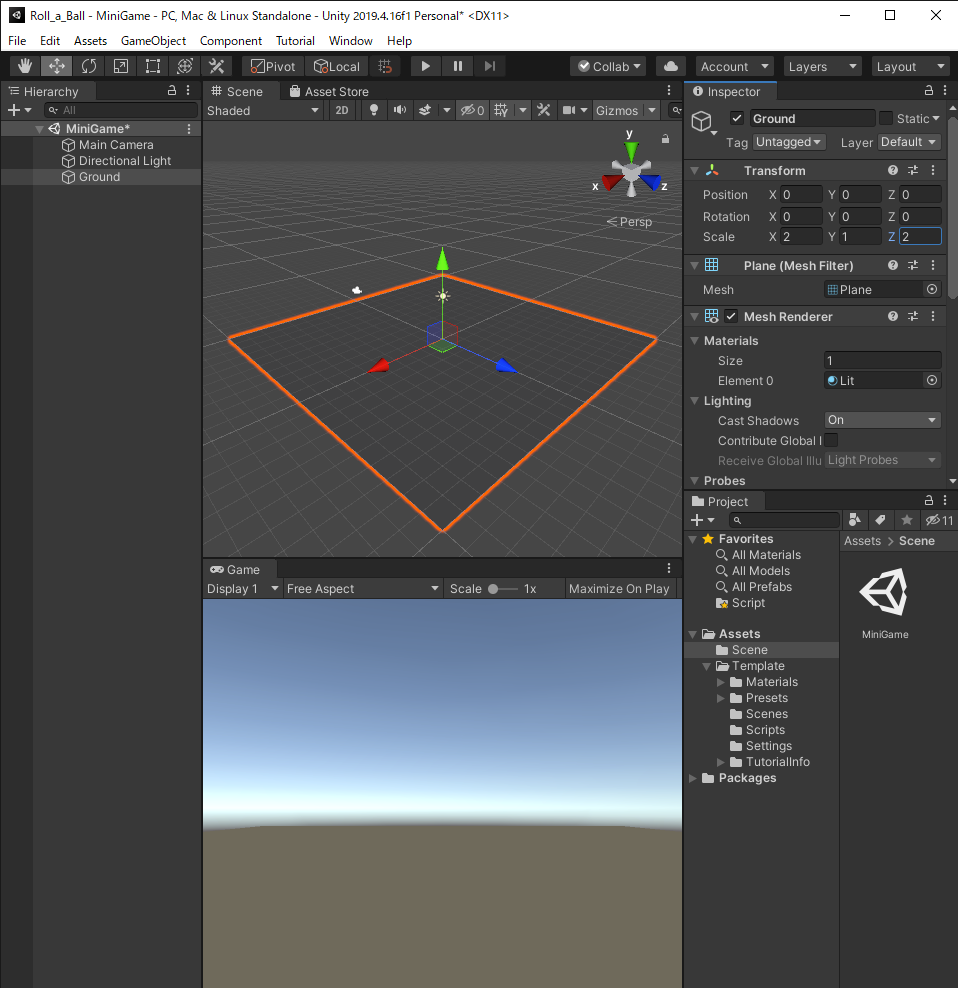The width and height of the screenshot is (958, 988).
Task: Select the Scale tool
Action: tap(120, 66)
